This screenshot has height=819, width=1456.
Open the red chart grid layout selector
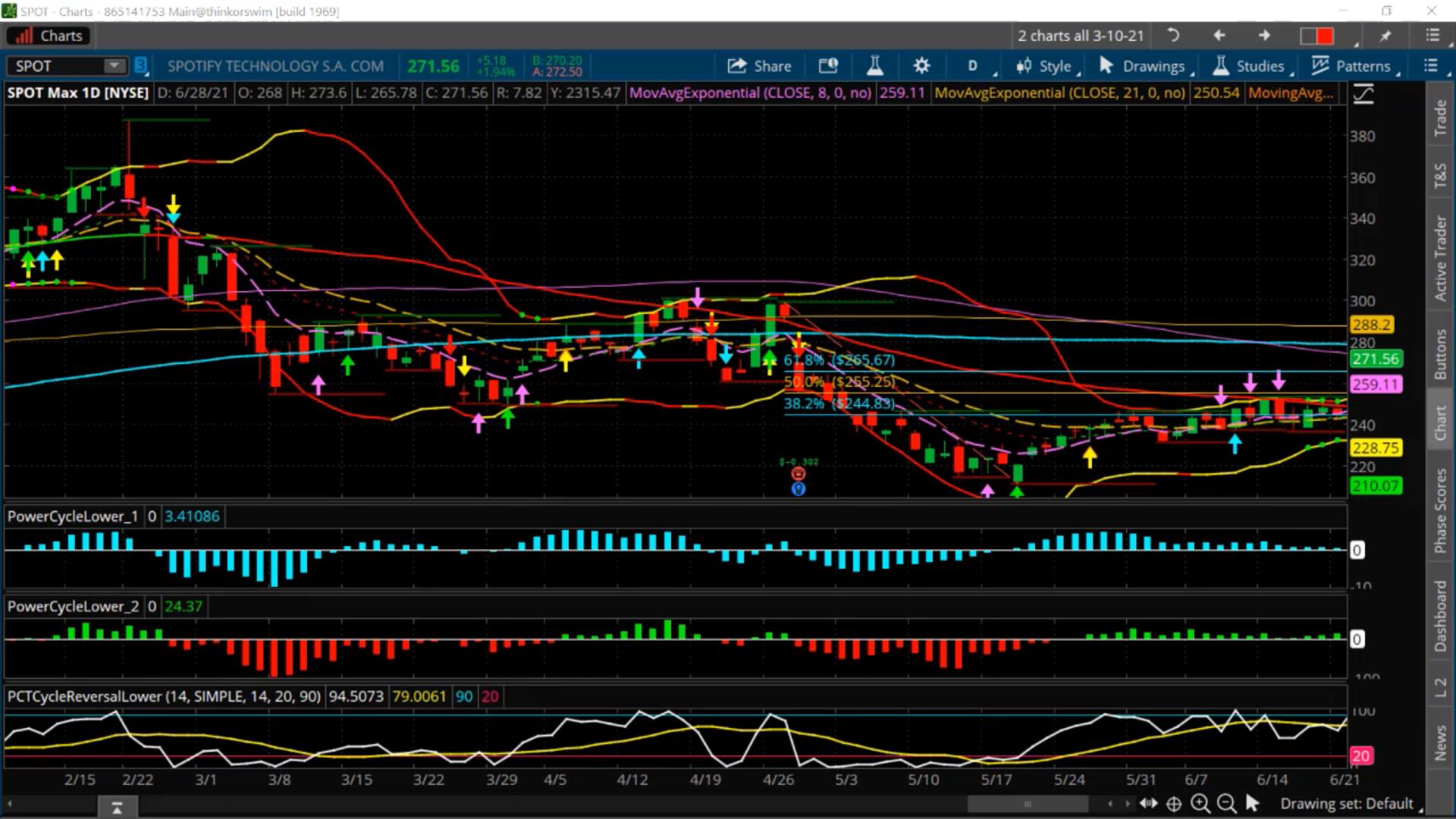[1317, 36]
